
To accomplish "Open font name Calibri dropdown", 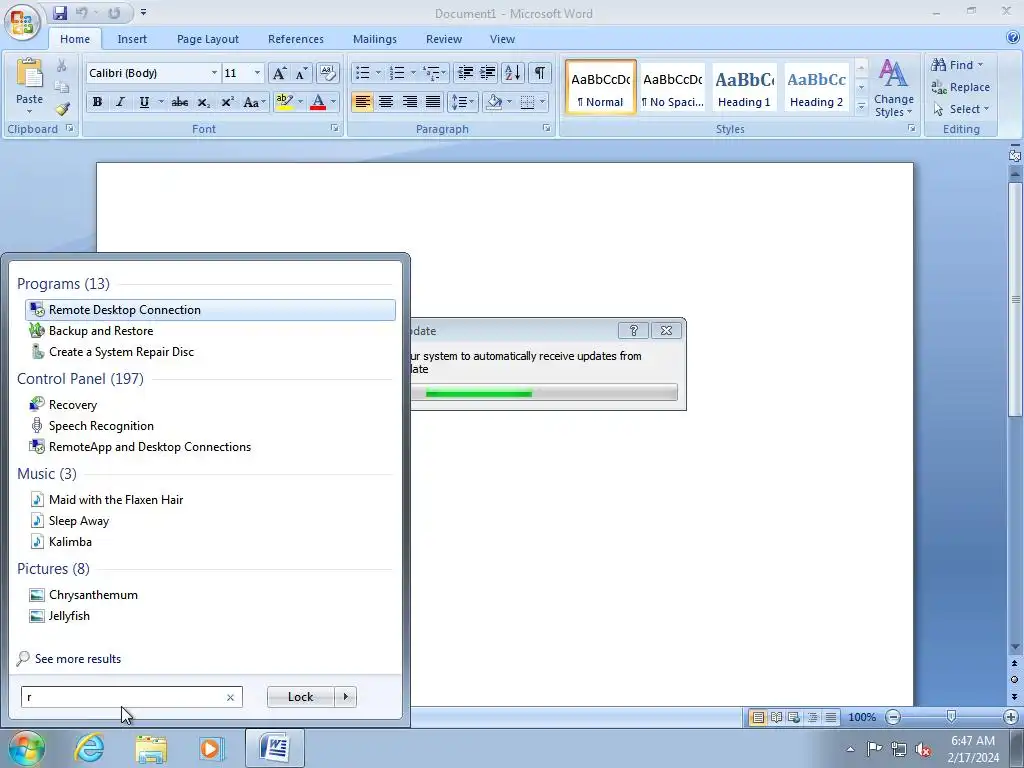I will [214, 73].
